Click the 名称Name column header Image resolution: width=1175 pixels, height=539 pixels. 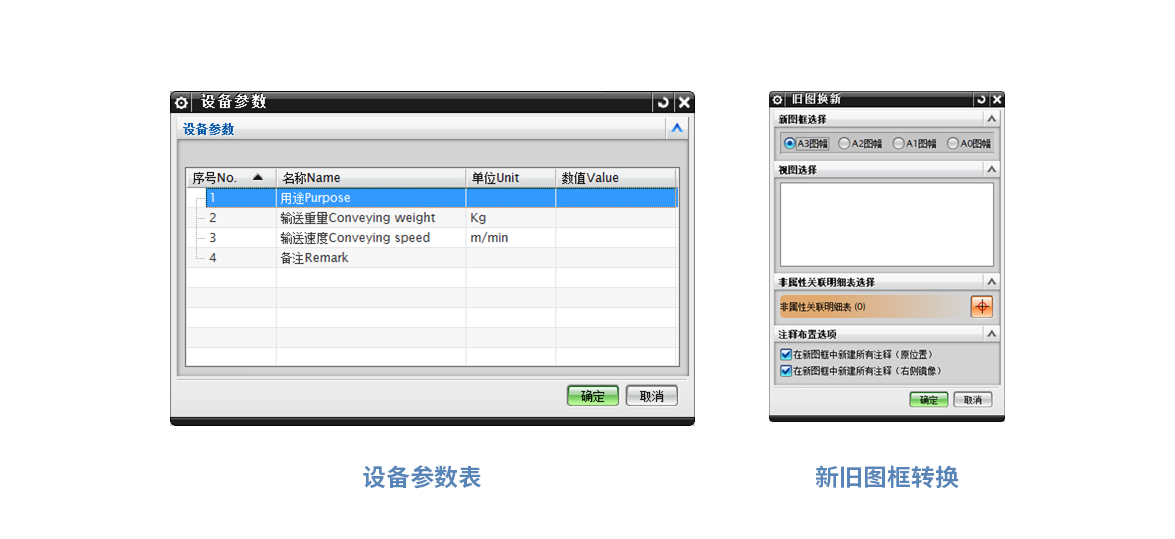click(x=371, y=178)
